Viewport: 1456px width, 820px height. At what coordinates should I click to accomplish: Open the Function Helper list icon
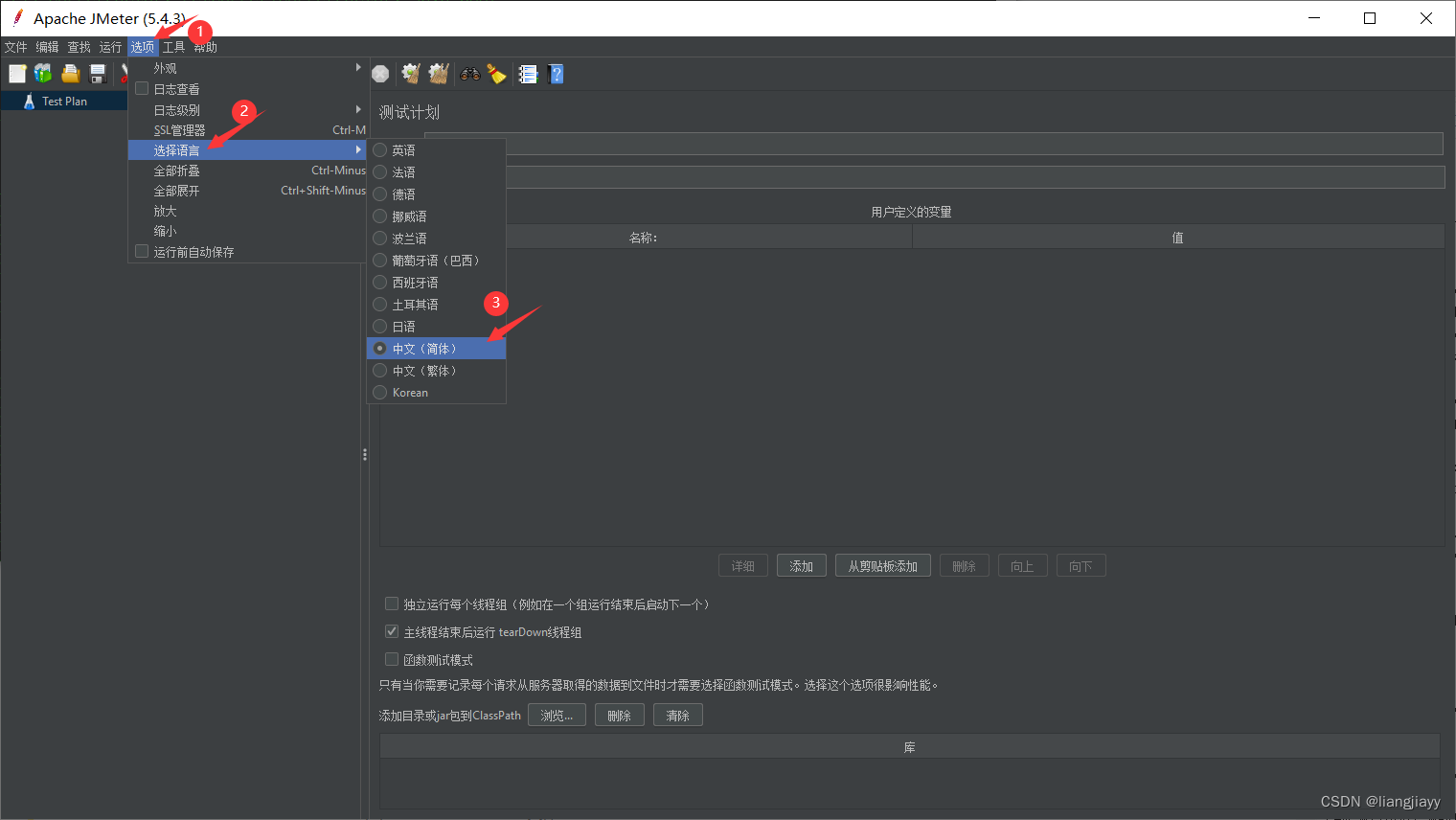pos(528,74)
